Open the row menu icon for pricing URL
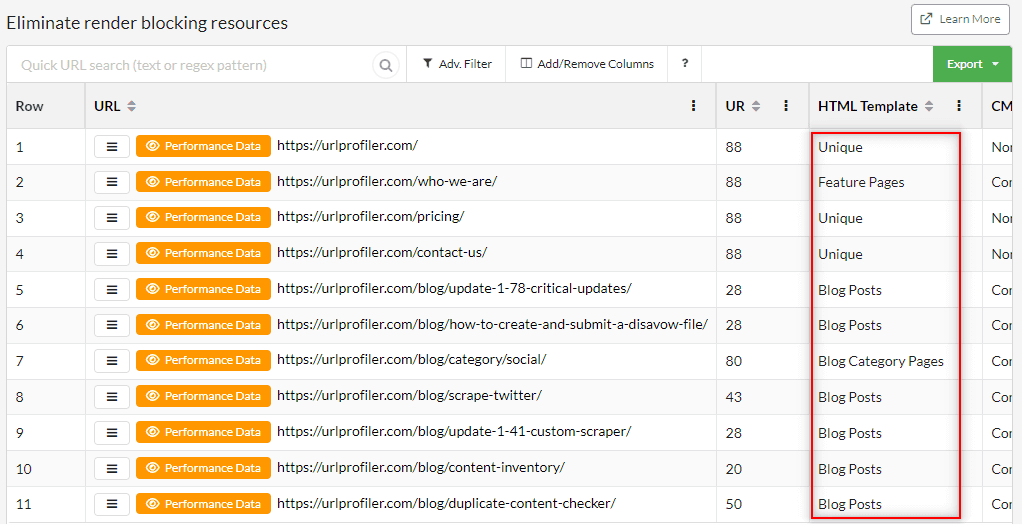Screen dimensions: 1022x525 pos(112,218)
